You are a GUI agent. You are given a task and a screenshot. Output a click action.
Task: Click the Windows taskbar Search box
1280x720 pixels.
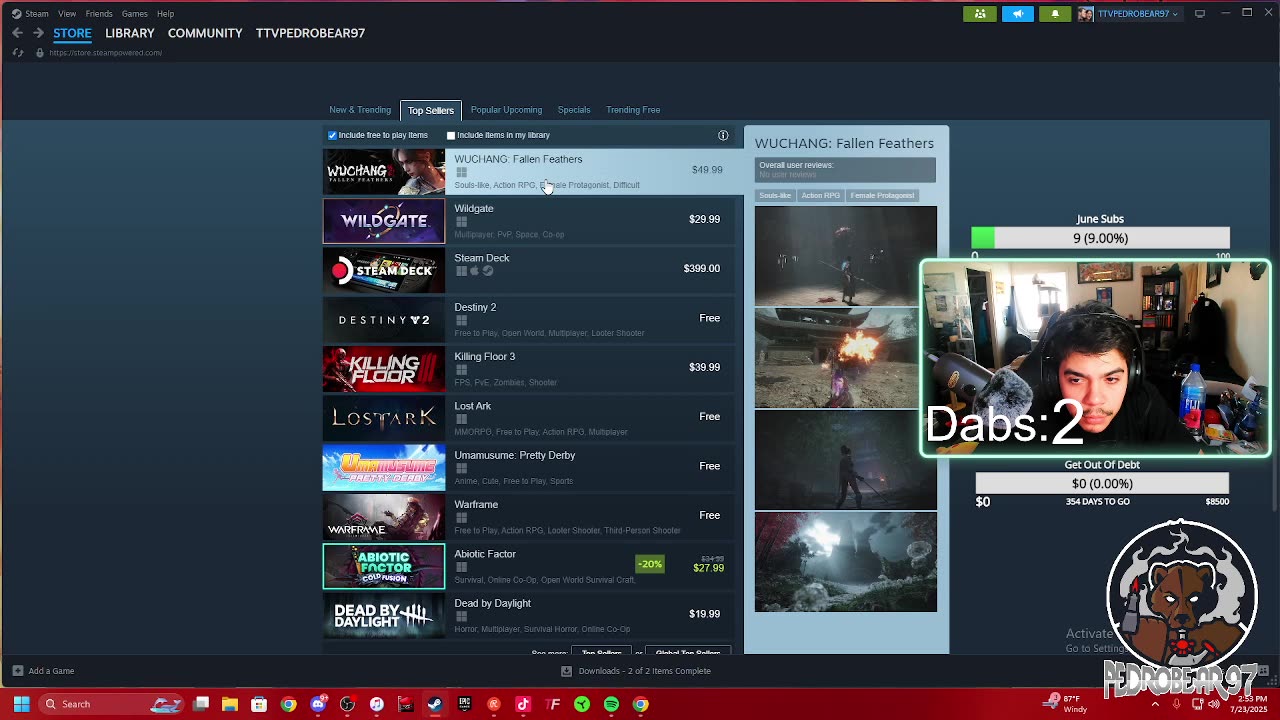coord(112,704)
